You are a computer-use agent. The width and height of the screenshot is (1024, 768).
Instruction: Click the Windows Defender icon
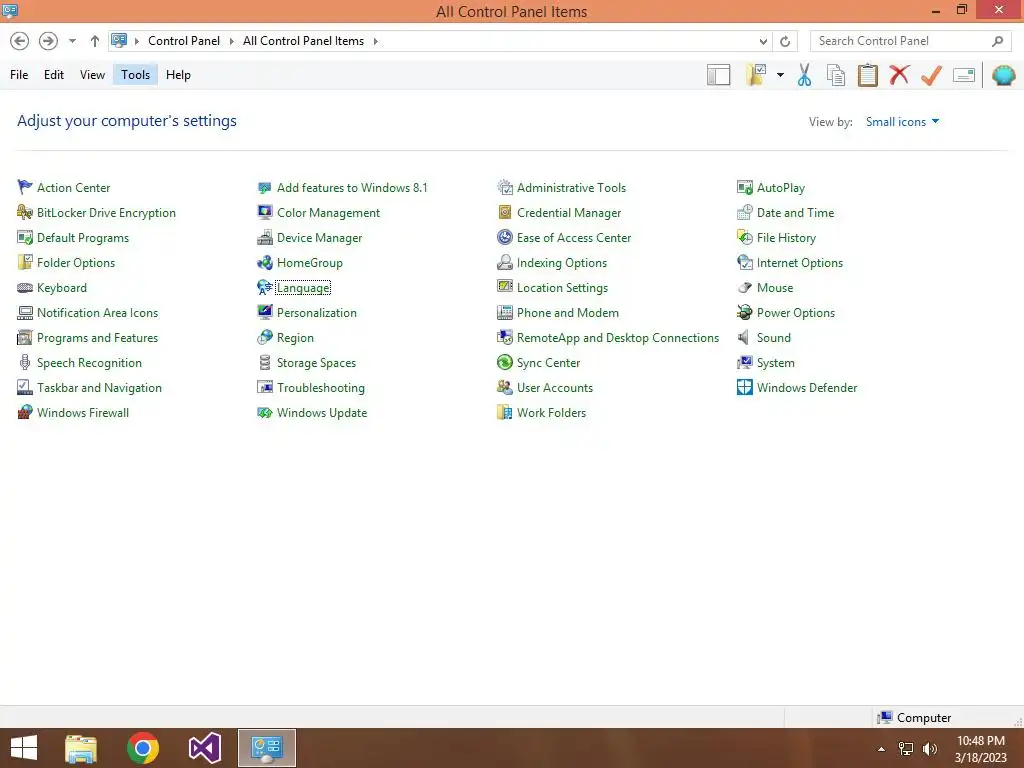point(744,387)
